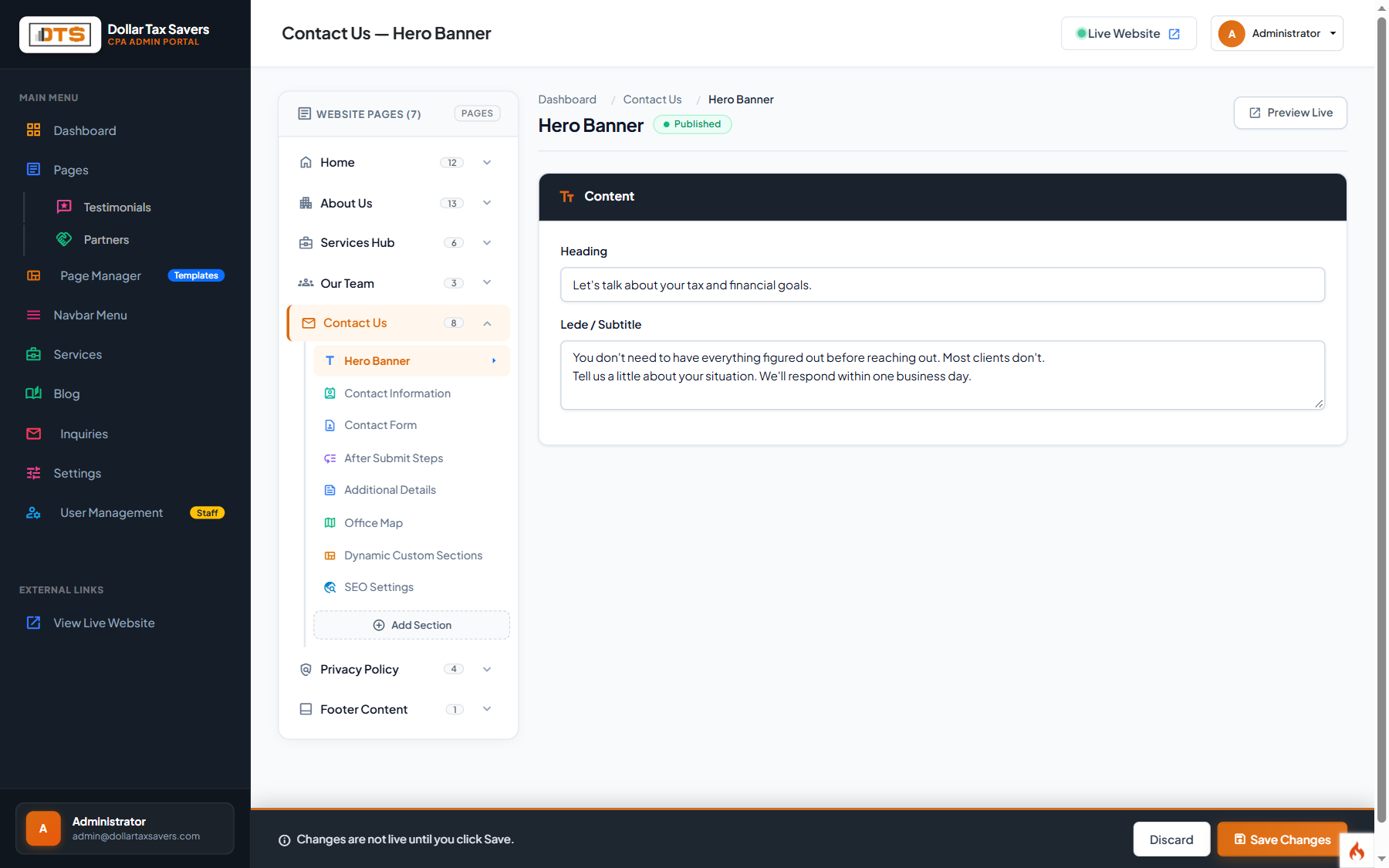Click the Settings sliders icon

point(33,473)
